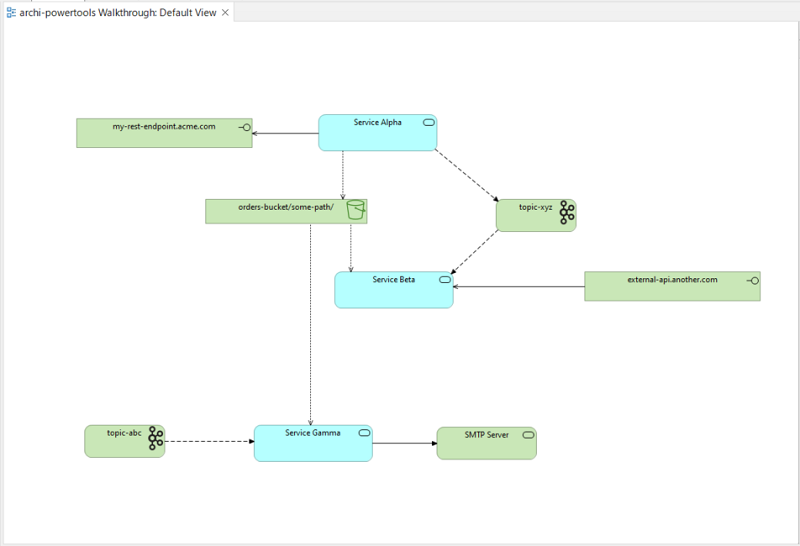The image size is (800, 546).
Task: Select dotted line from orders-bucket to Service Beta
Action: coord(351,247)
